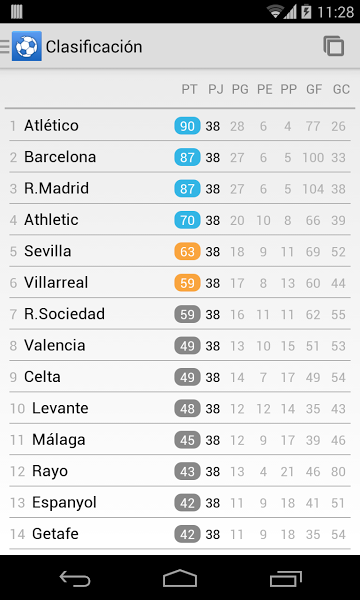Screen dimensions: 360x600
Task: Open the Levante team row
Action: [x=180, y=408]
